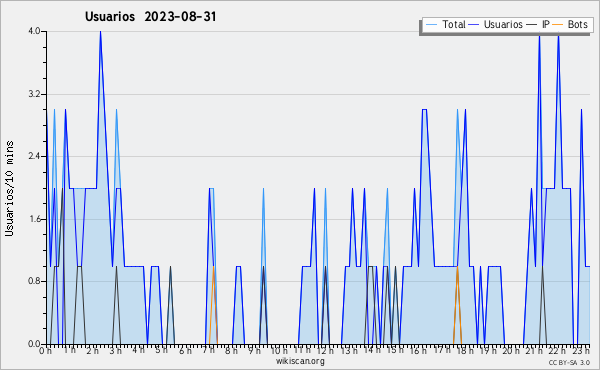The width and height of the screenshot is (600, 370).
Task: Click the 2.4 y-axis value
Action: click(x=34, y=156)
